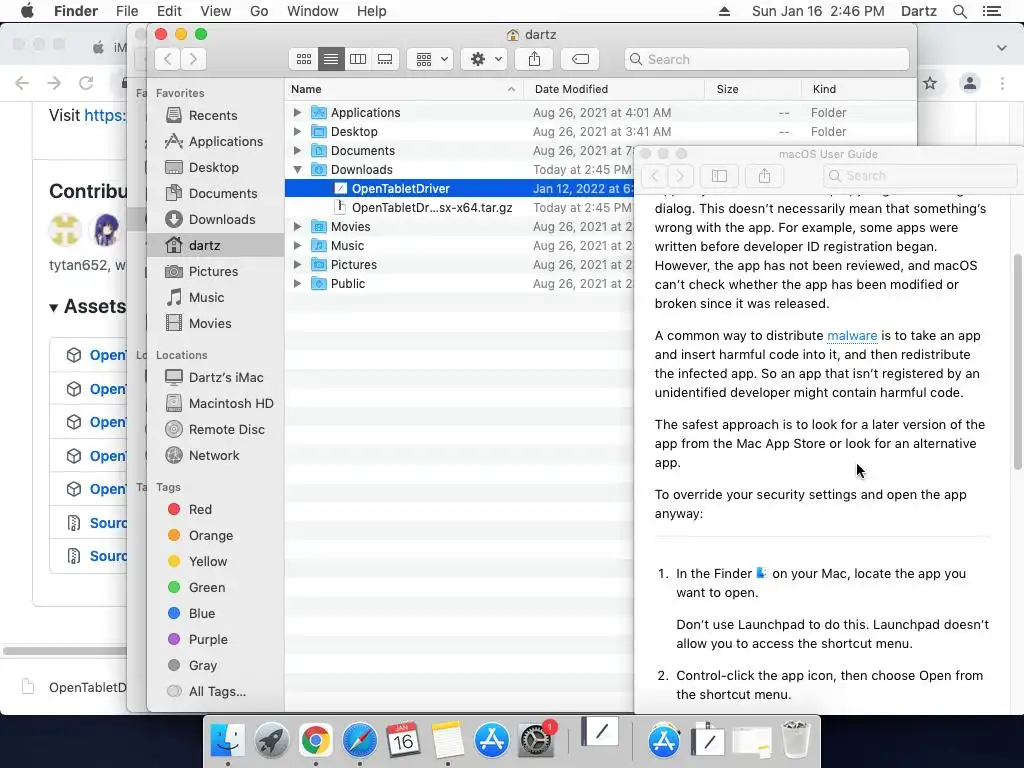This screenshot has height=768, width=1024.
Task: Select list view in Finder toolbar
Action: point(331,59)
